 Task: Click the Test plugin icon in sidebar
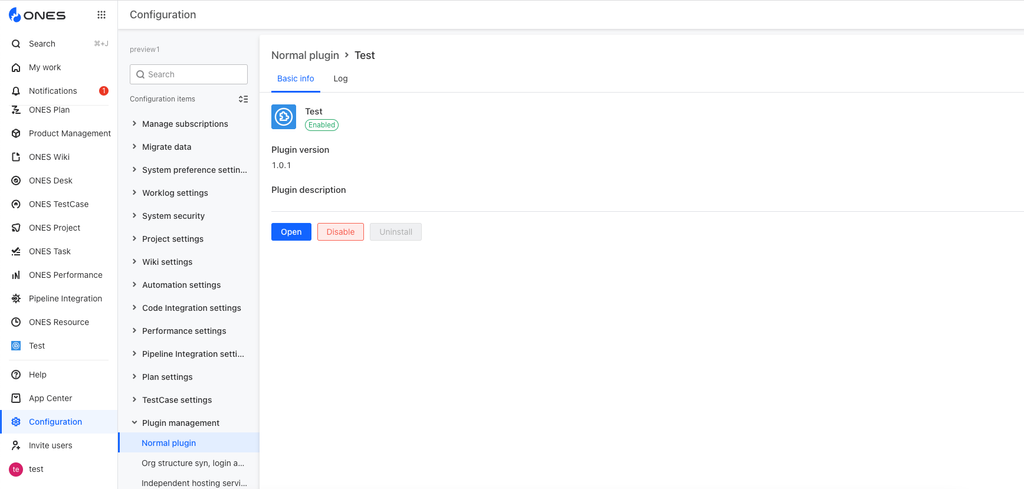tap(16, 345)
